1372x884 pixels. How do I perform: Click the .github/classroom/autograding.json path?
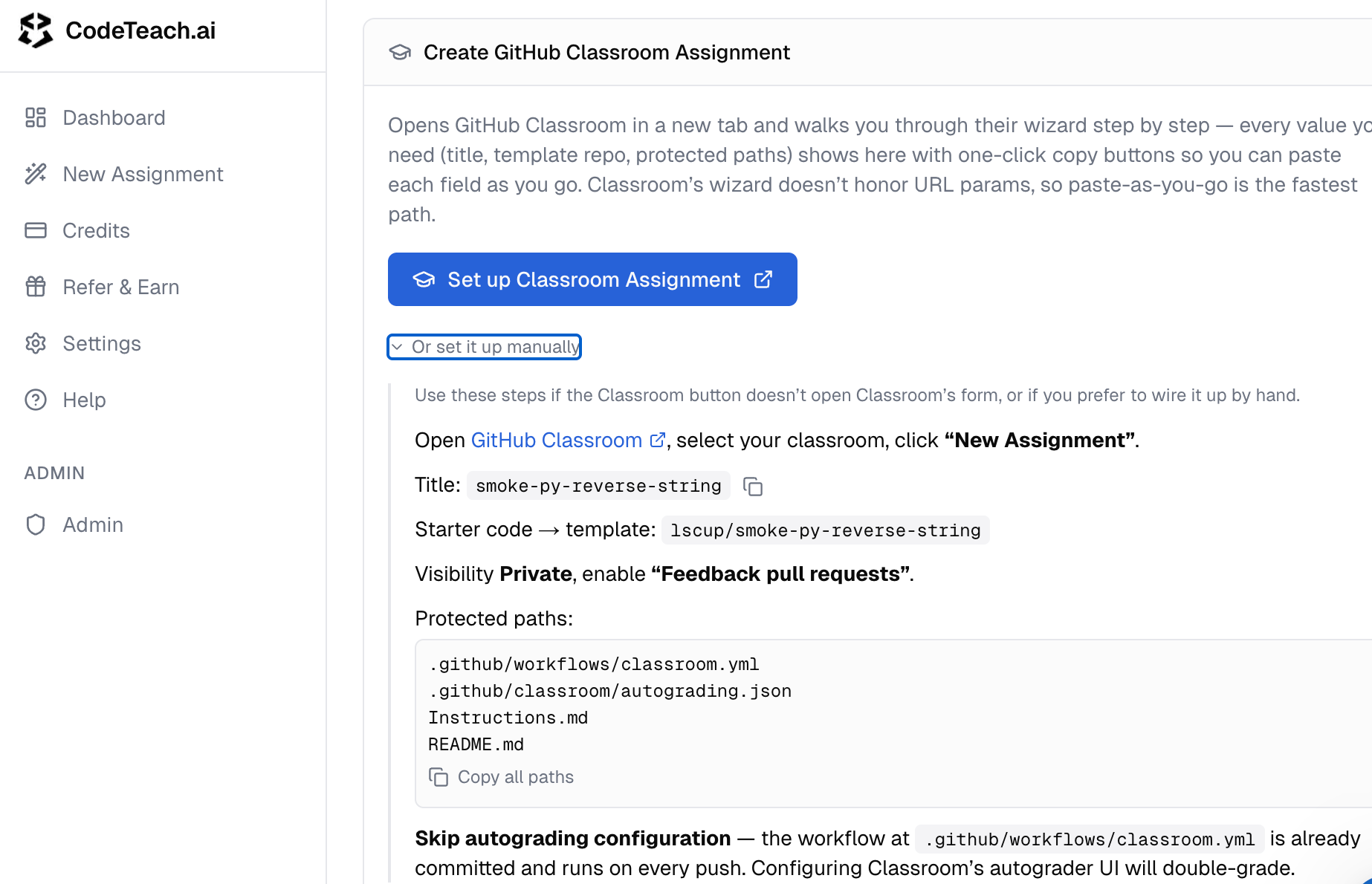pyautogui.click(x=609, y=691)
